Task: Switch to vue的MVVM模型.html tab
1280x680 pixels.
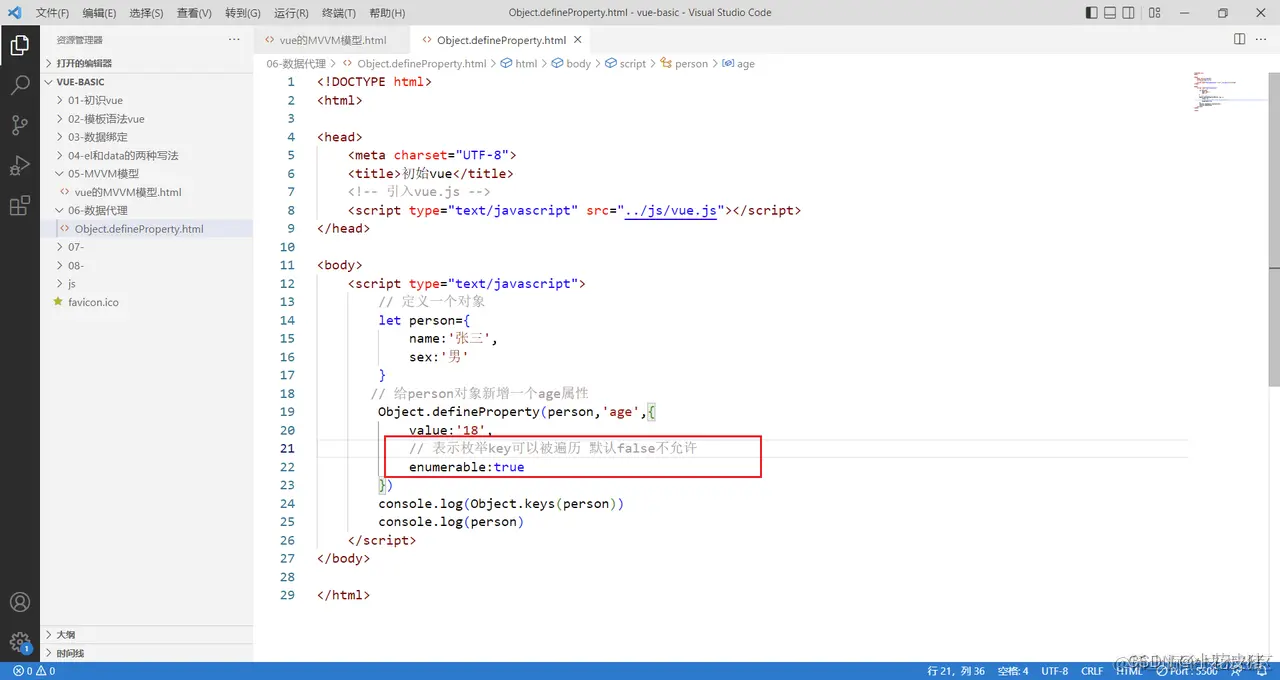Action: [x=332, y=40]
